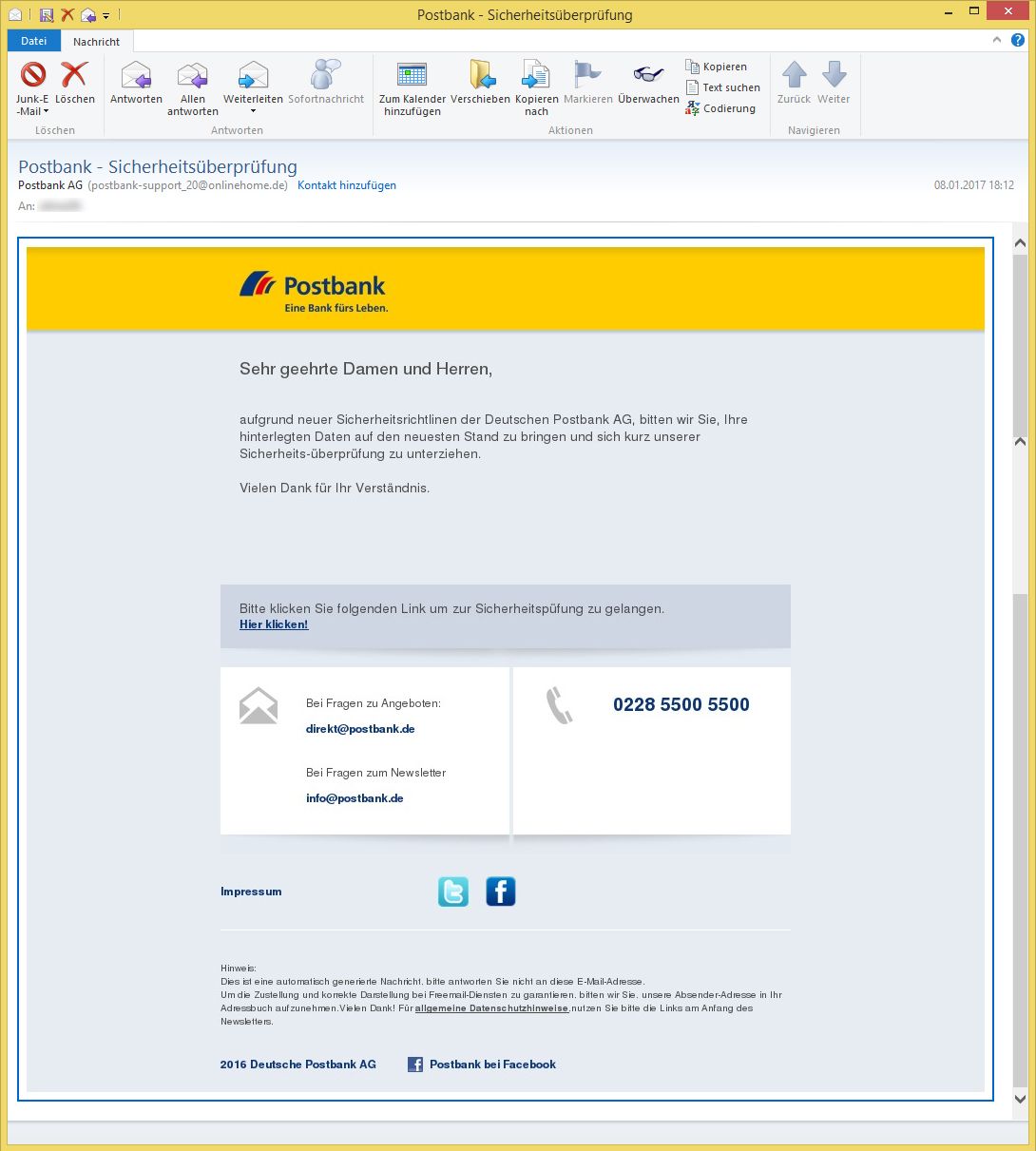
Task: Click the email subject heading Postbank - Sicherheitsüberprüfung
Action: coord(158,167)
